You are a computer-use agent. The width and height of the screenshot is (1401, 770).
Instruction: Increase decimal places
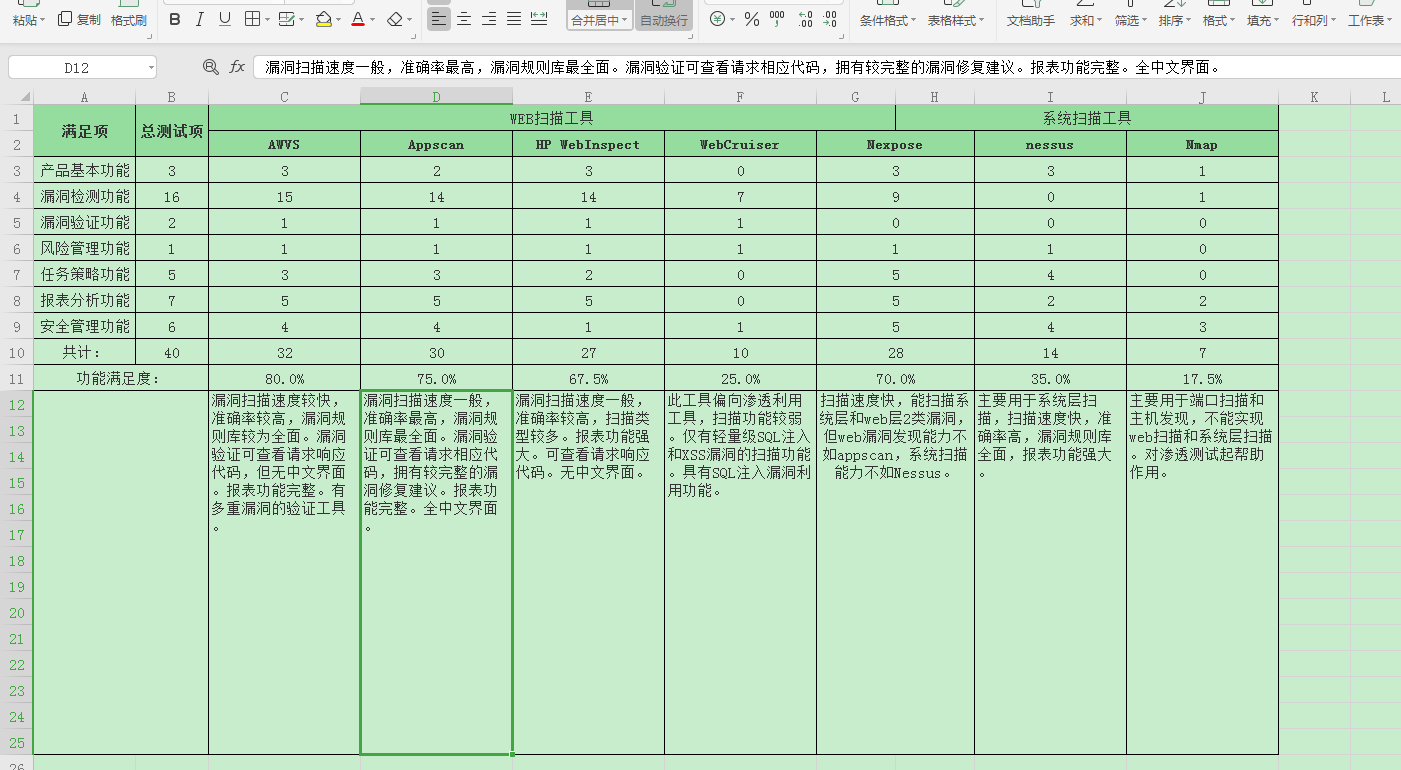(x=804, y=19)
